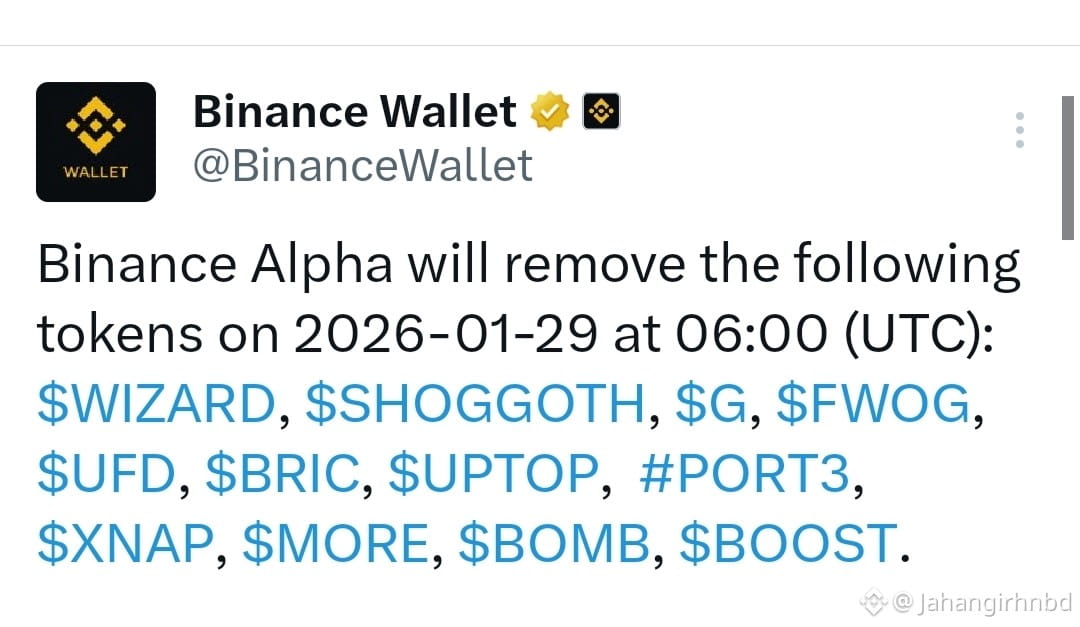Screen dimensions: 1080x627
Task: Open the Binance Wallet display name
Action: [x=354, y=111]
